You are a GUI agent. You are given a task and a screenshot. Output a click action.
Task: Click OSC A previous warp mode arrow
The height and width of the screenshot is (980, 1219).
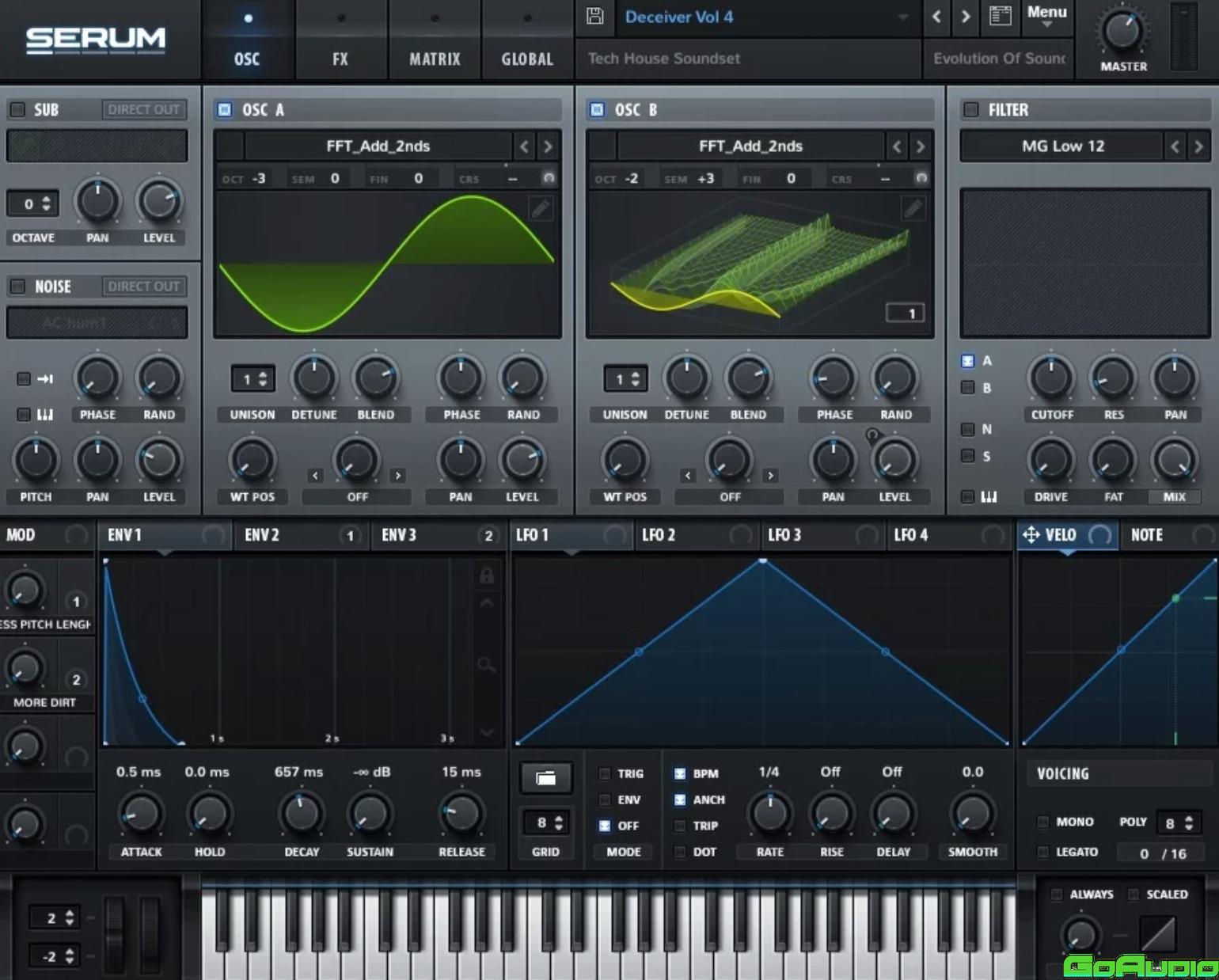[x=315, y=476]
